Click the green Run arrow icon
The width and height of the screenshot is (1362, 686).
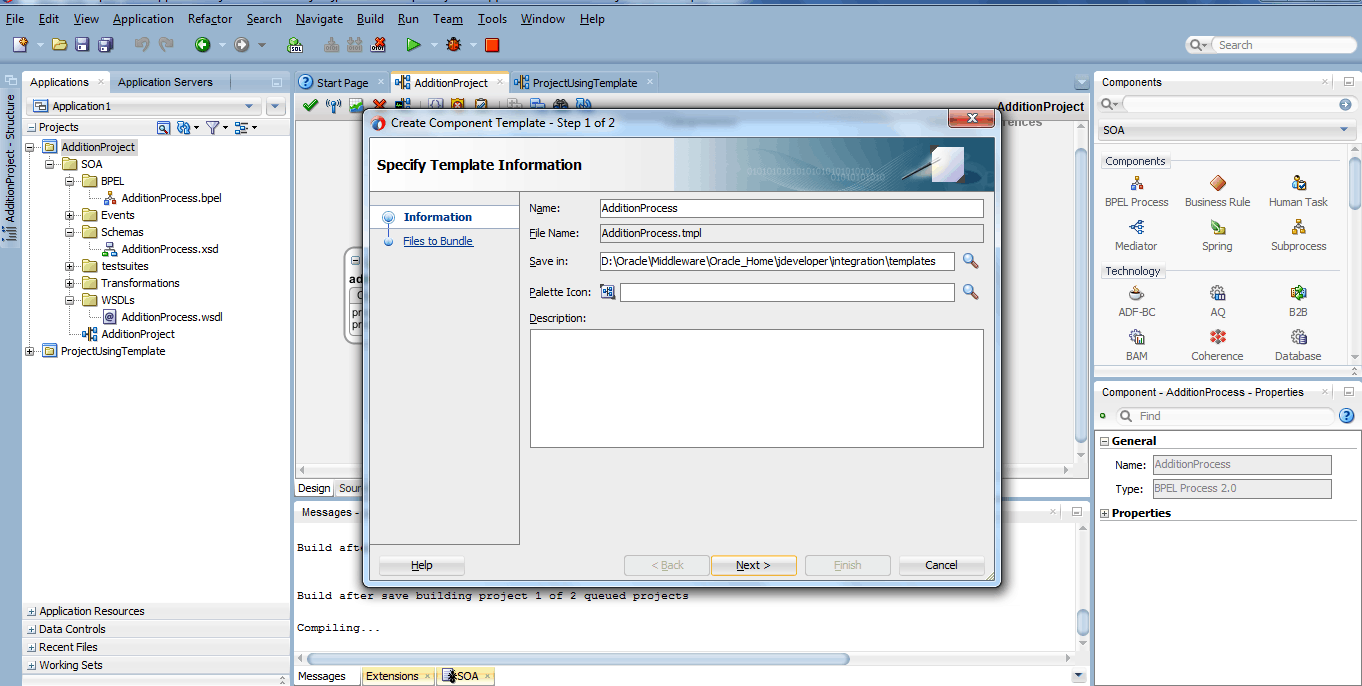click(413, 45)
